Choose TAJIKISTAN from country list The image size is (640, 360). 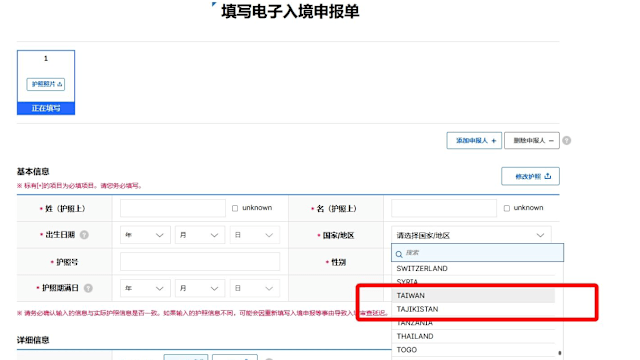[x=473, y=309]
